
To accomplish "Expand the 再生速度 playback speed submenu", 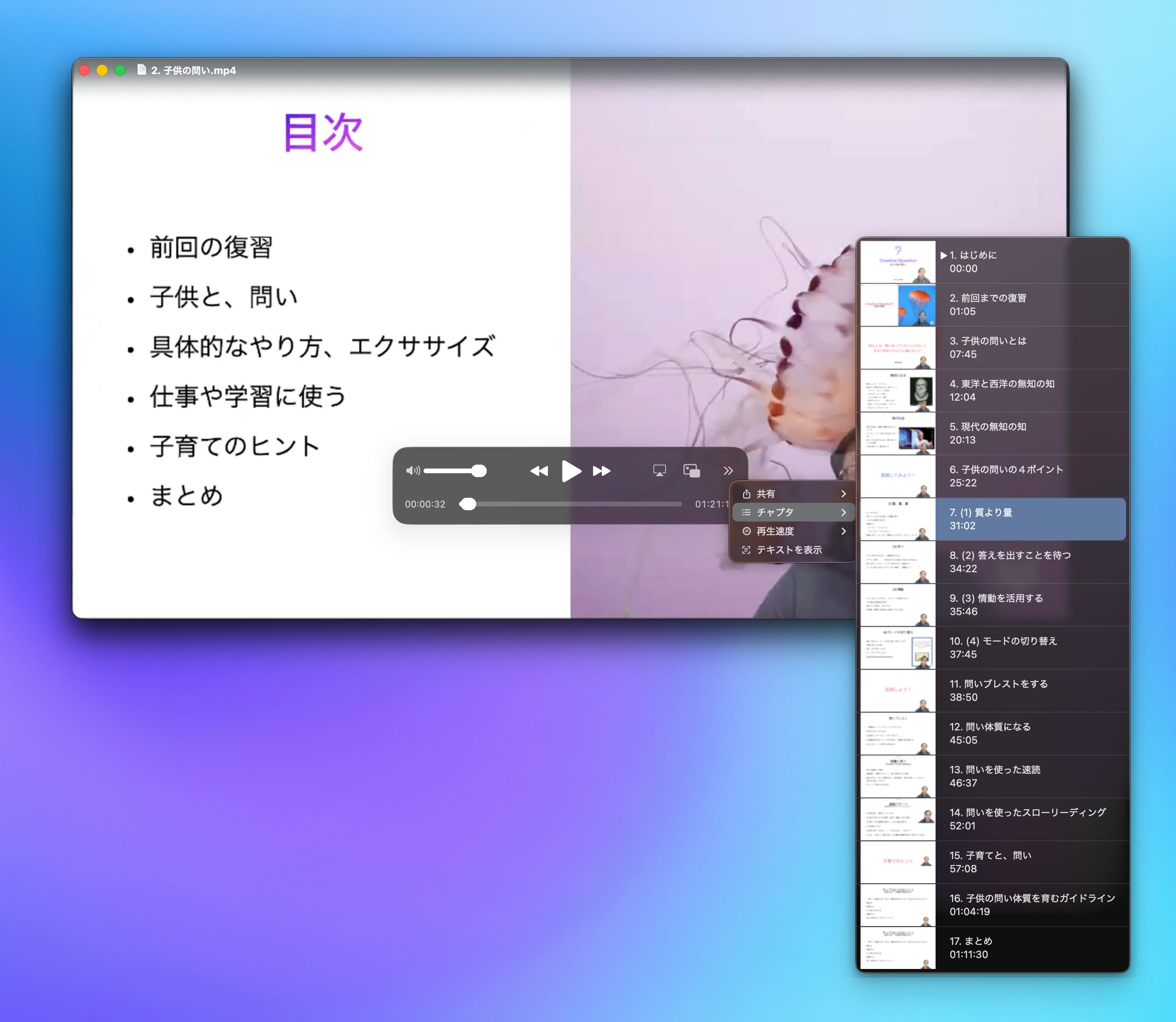I will point(793,531).
